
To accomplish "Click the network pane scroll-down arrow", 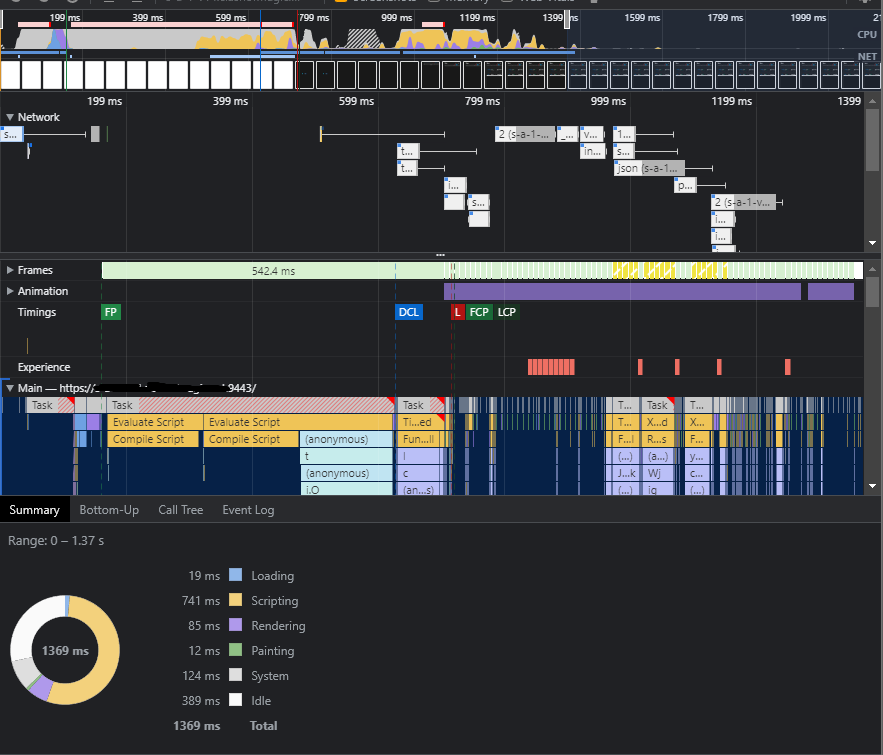I will click(872, 243).
